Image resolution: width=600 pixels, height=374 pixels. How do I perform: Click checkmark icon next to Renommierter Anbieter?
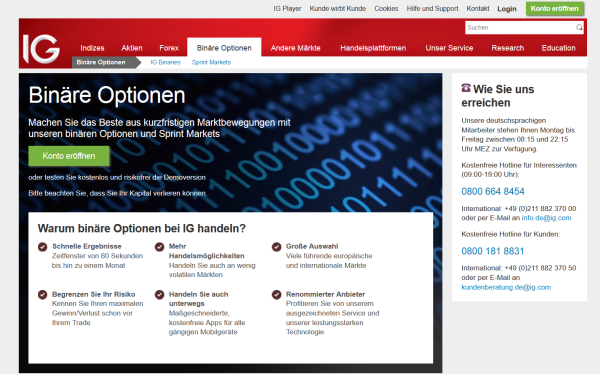(276, 295)
